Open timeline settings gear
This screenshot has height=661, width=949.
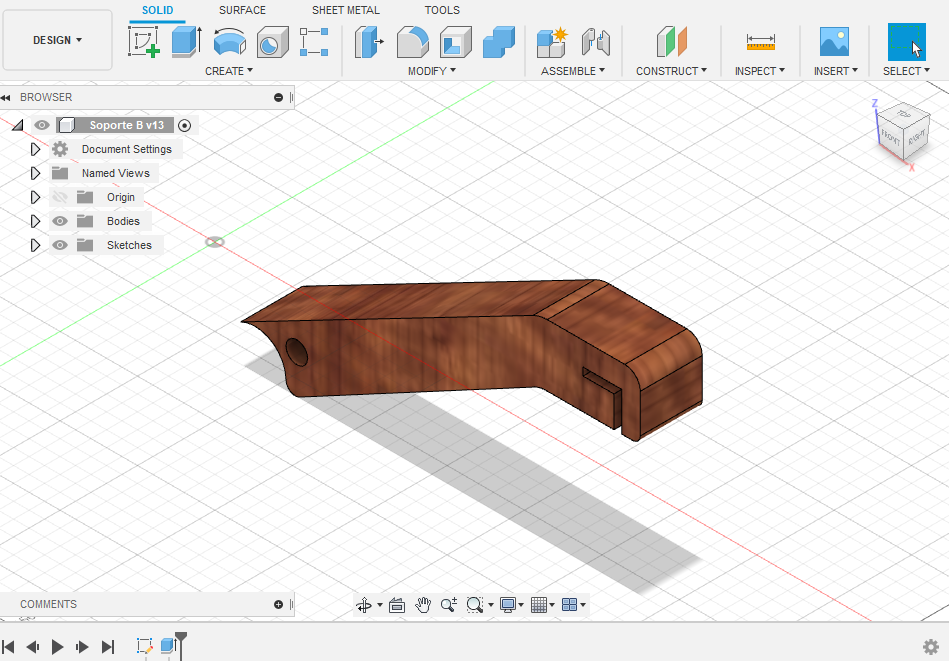coord(930,646)
